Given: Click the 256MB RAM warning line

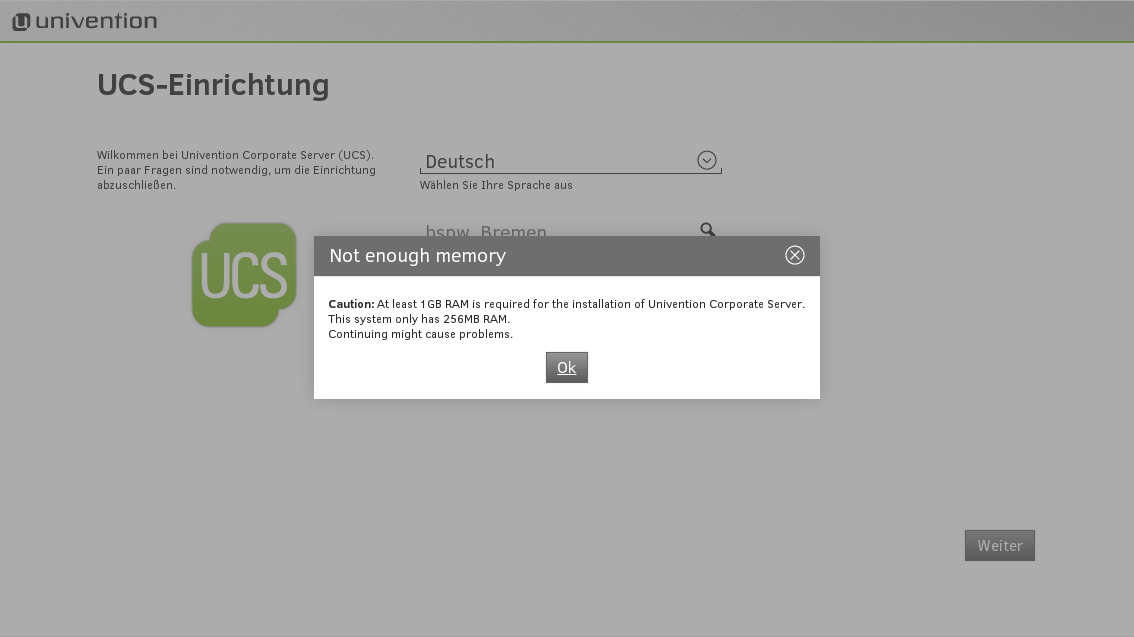Looking at the screenshot, I should click(419, 319).
